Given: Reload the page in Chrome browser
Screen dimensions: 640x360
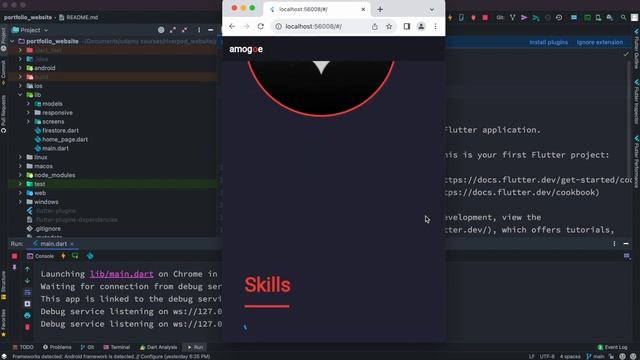Looking at the screenshot, I should click(261, 26).
